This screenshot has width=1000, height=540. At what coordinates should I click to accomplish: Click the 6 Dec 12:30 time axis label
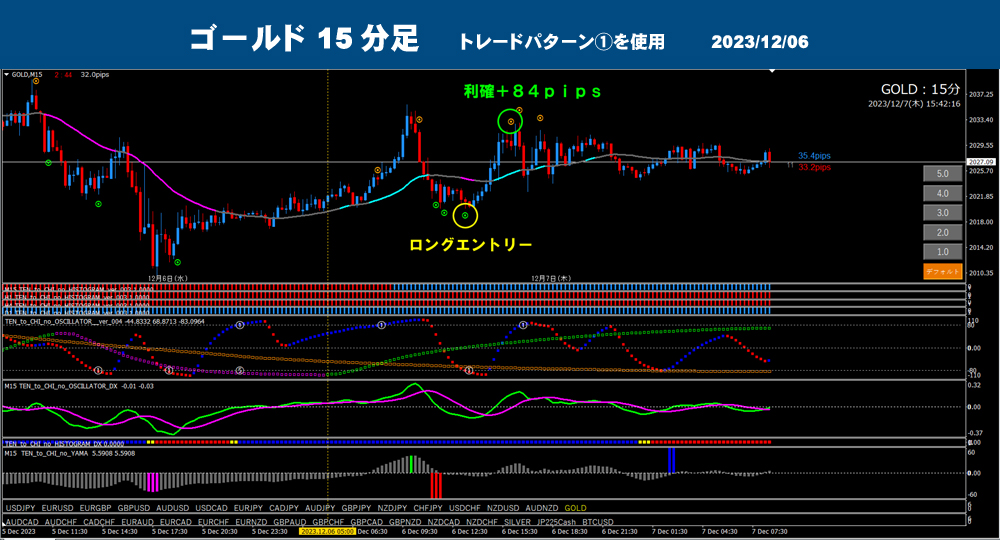[x=470, y=532]
